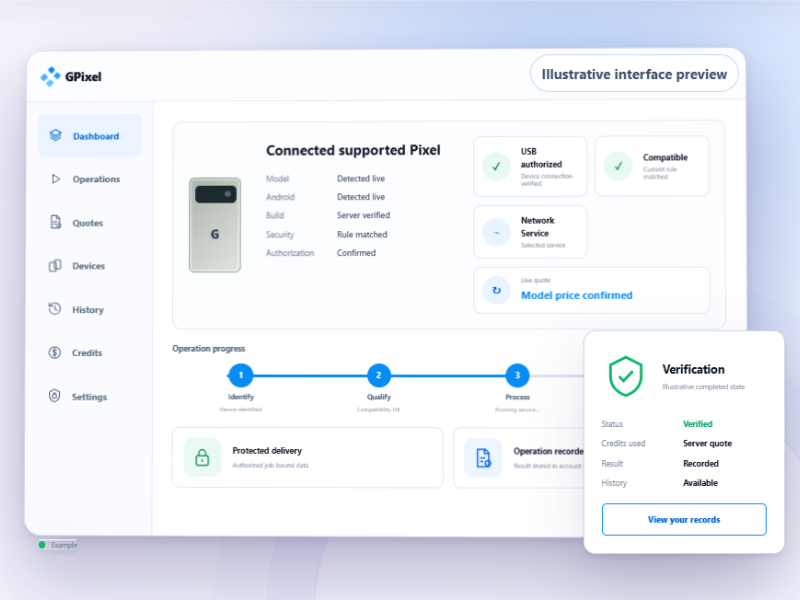
Task: Click the Rule matched security value
Action: point(362,235)
